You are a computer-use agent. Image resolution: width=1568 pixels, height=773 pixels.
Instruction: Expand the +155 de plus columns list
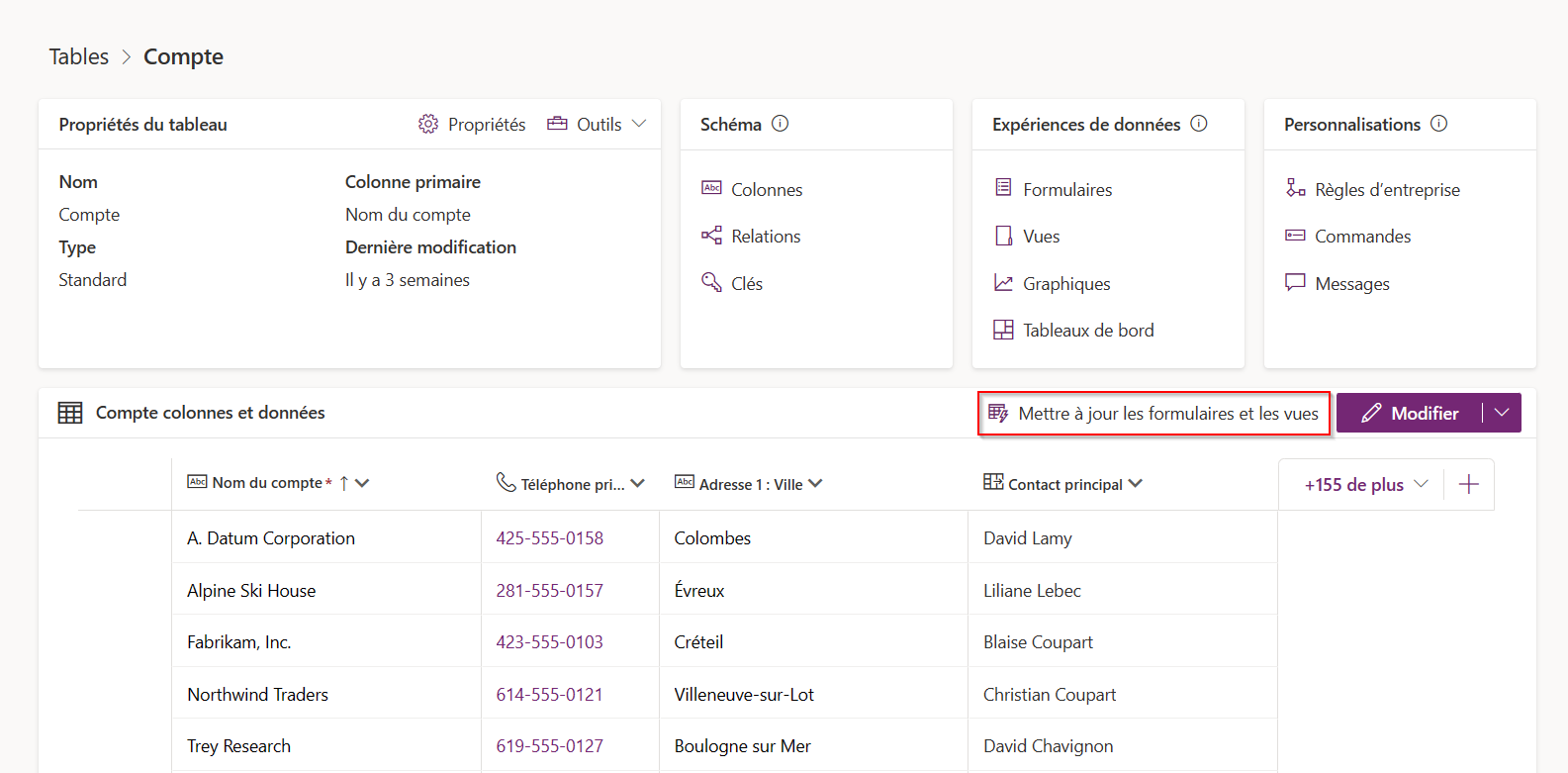coord(1366,484)
